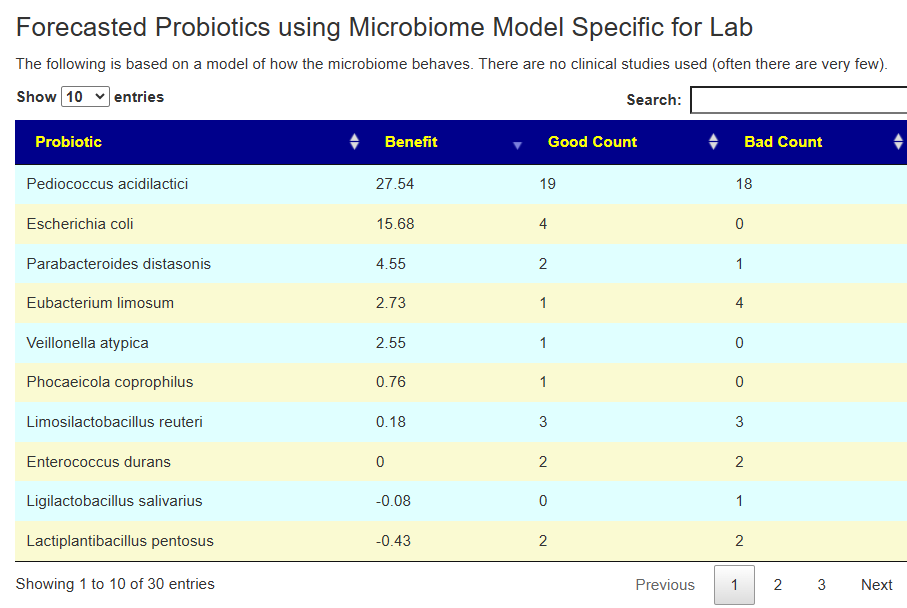Sort table by Benefit column header
The image size is (907, 608).
click(411, 142)
